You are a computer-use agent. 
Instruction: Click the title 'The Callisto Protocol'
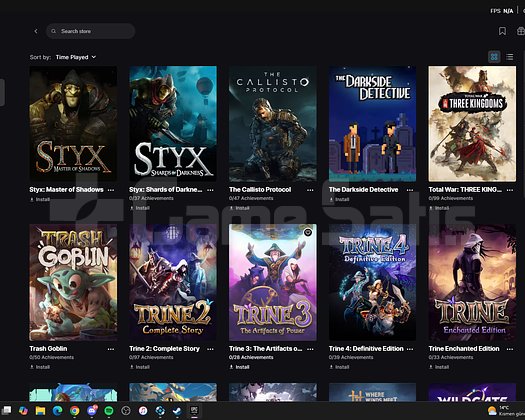click(x=260, y=190)
